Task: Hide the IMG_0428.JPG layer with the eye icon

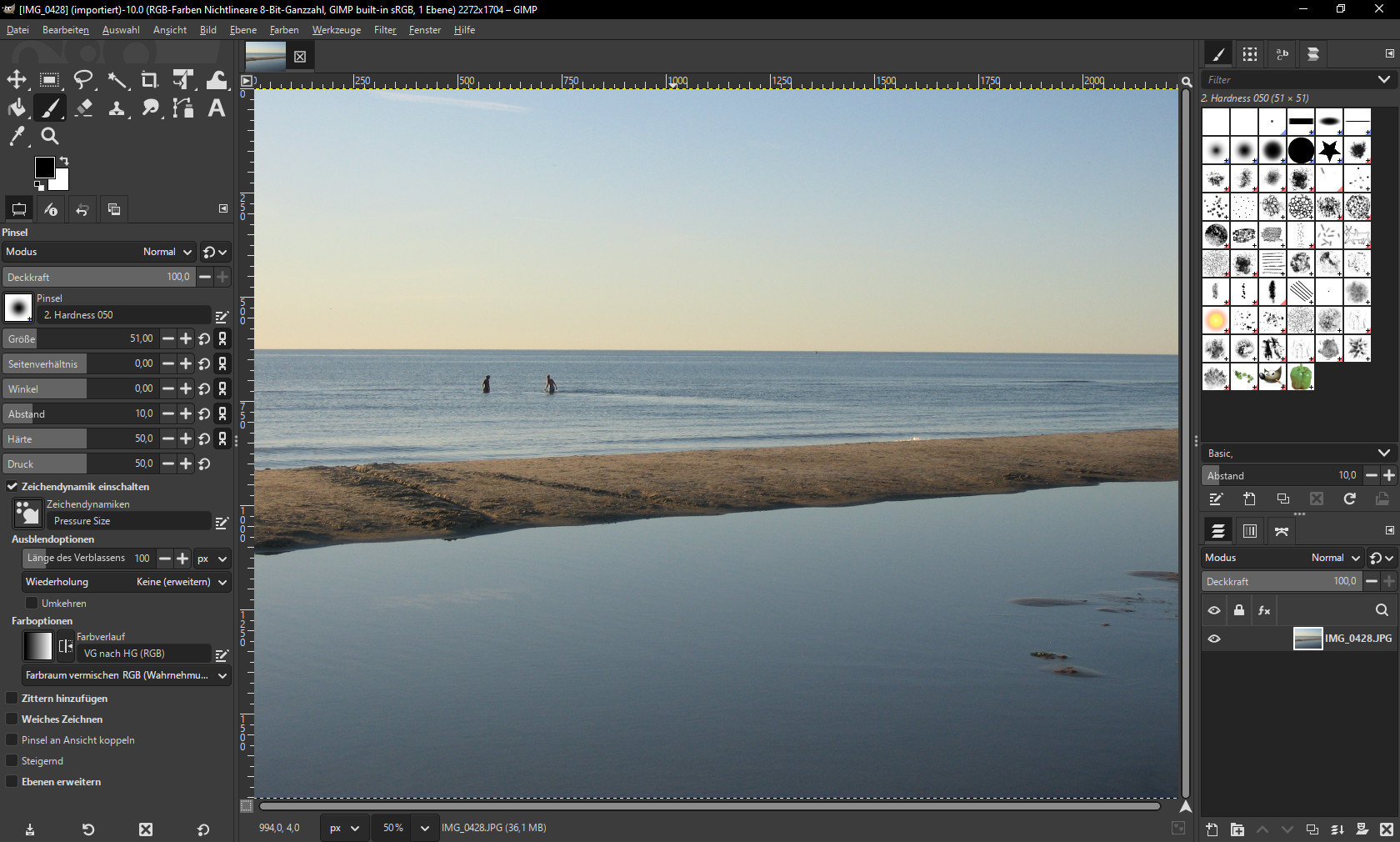Action: (1214, 639)
